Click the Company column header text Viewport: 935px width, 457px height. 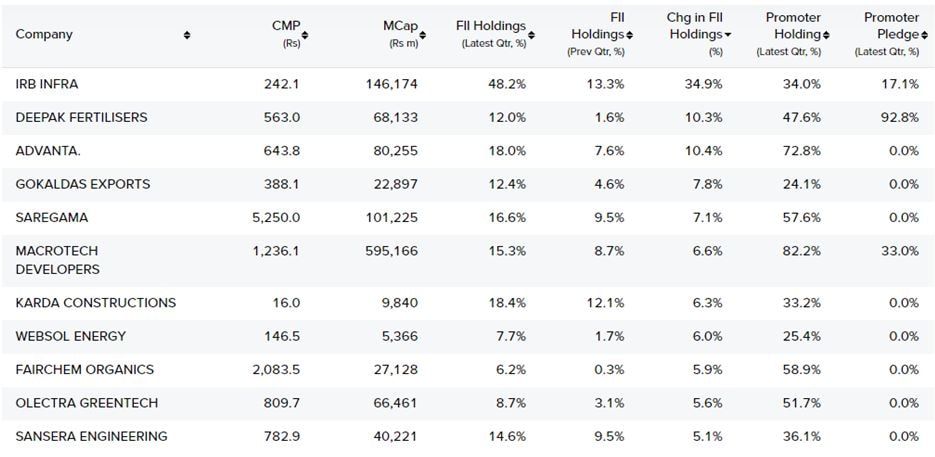coord(44,35)
